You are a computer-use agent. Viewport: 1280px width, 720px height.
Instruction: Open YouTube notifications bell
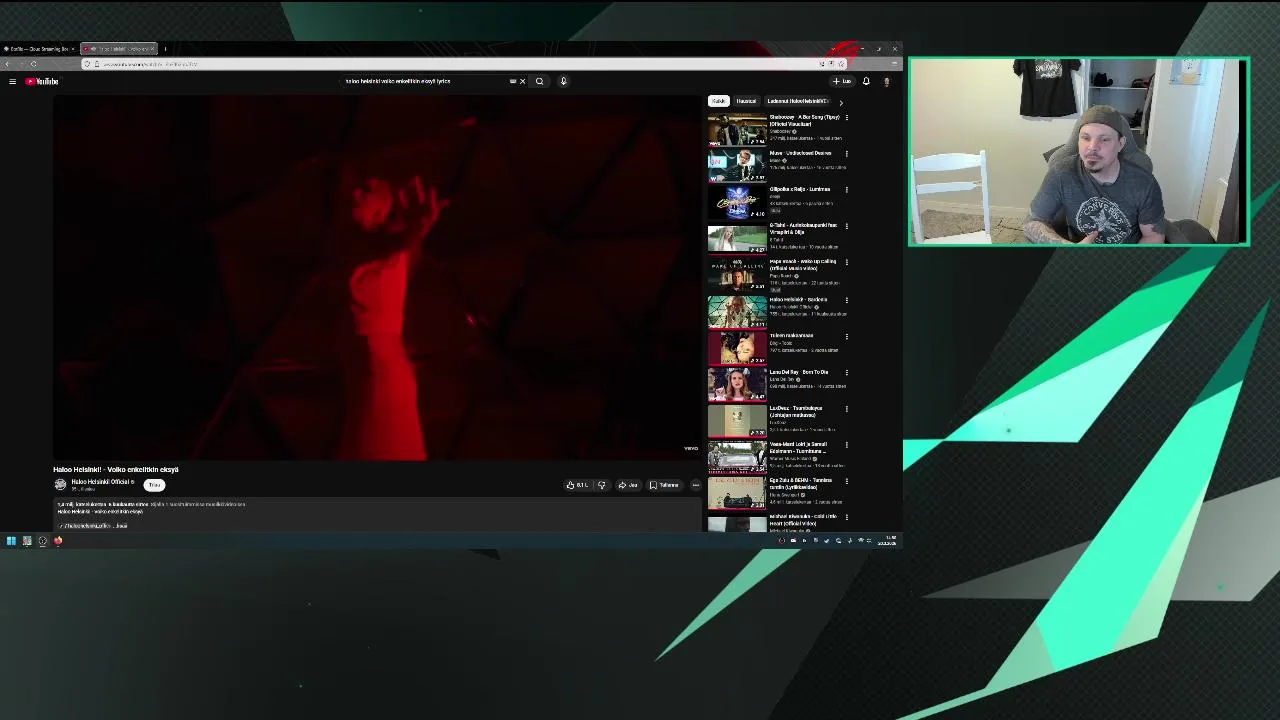(866, 81)
